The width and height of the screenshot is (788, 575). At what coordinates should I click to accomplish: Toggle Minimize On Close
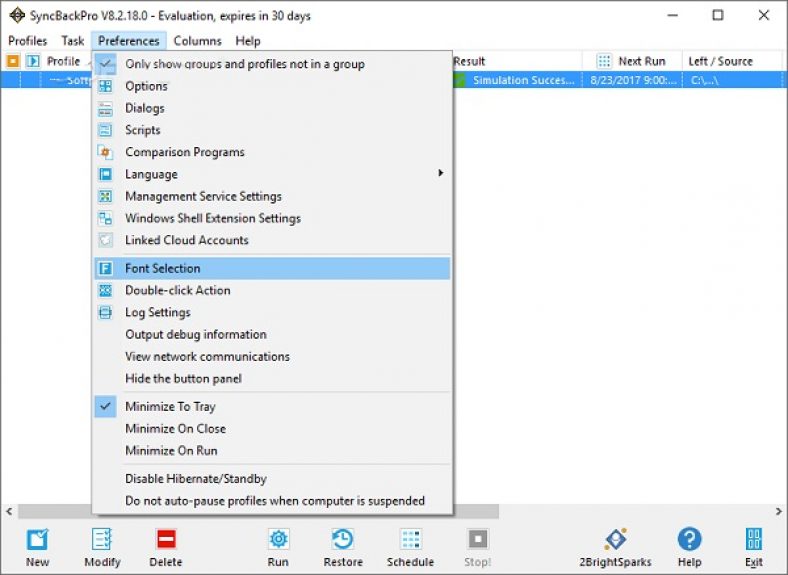(x=272, y=429)
